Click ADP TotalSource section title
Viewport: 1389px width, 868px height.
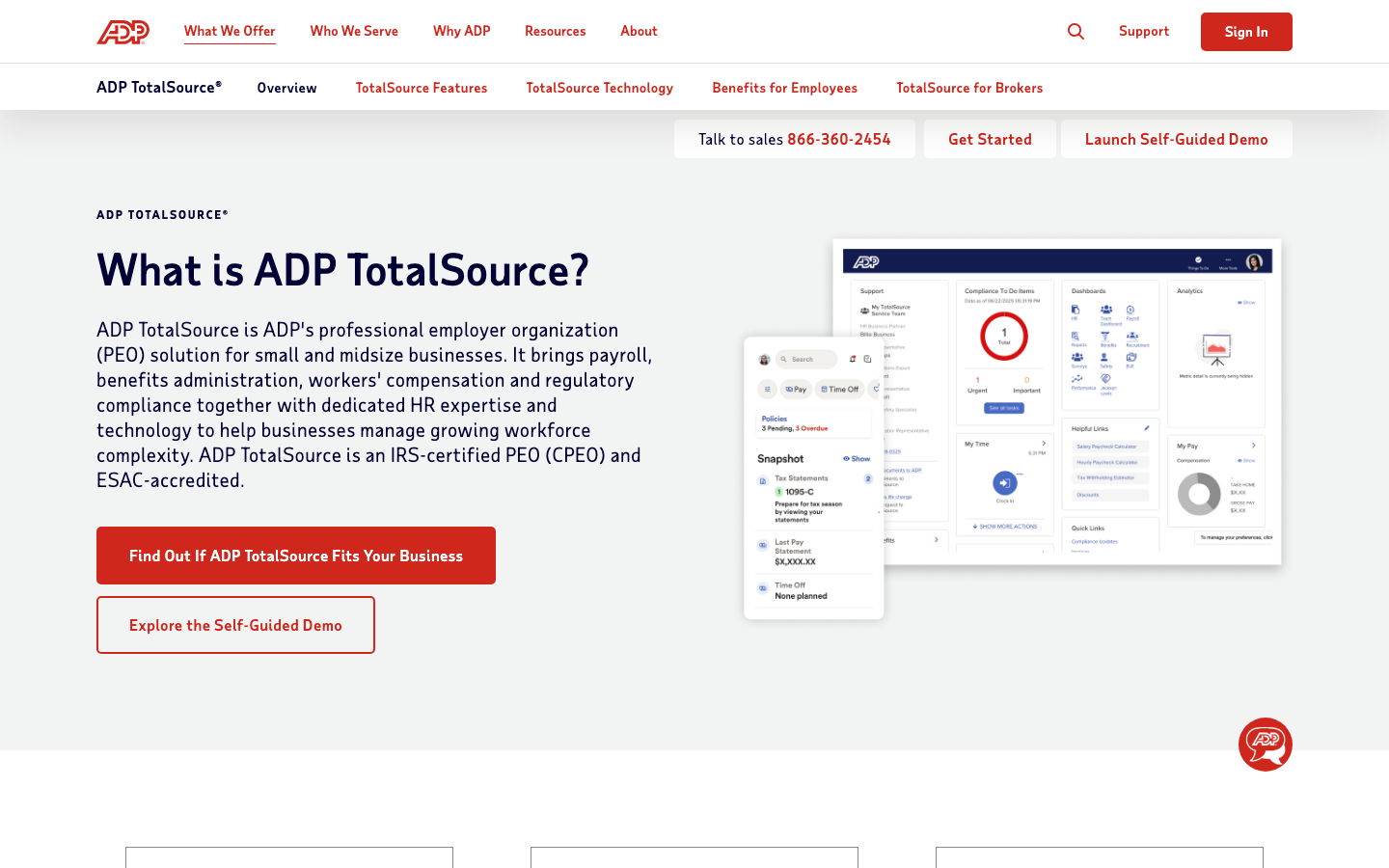click(x=159, y=87)
